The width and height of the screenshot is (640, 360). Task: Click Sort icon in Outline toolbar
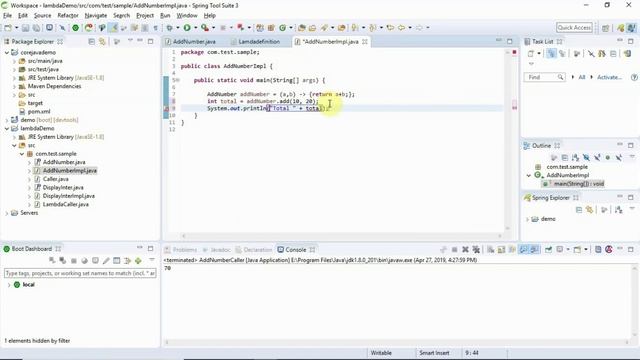[x=576, y=158]
